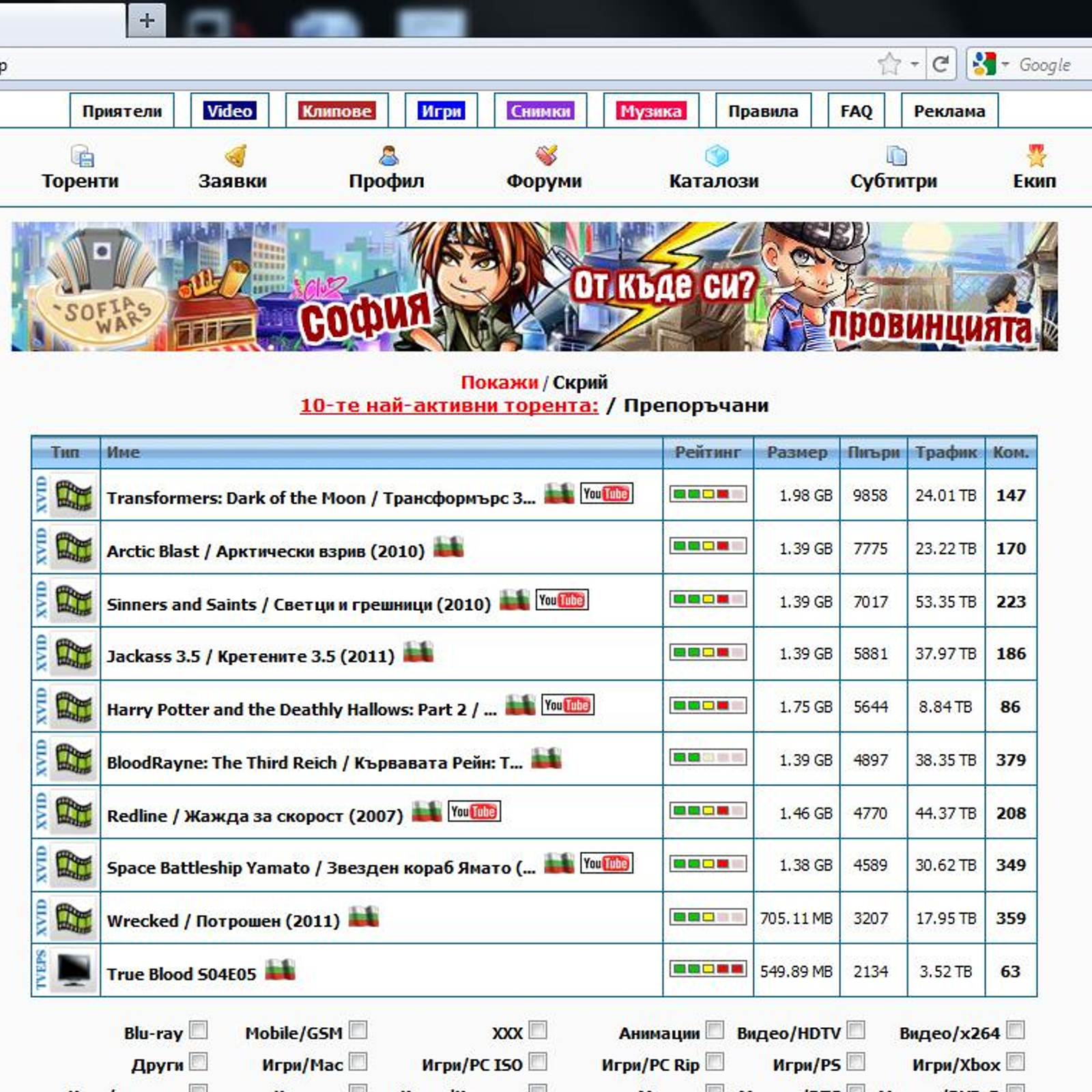Open Redline torrent link
This screenshot has width=1092, height=1092.
click(255, 816)
